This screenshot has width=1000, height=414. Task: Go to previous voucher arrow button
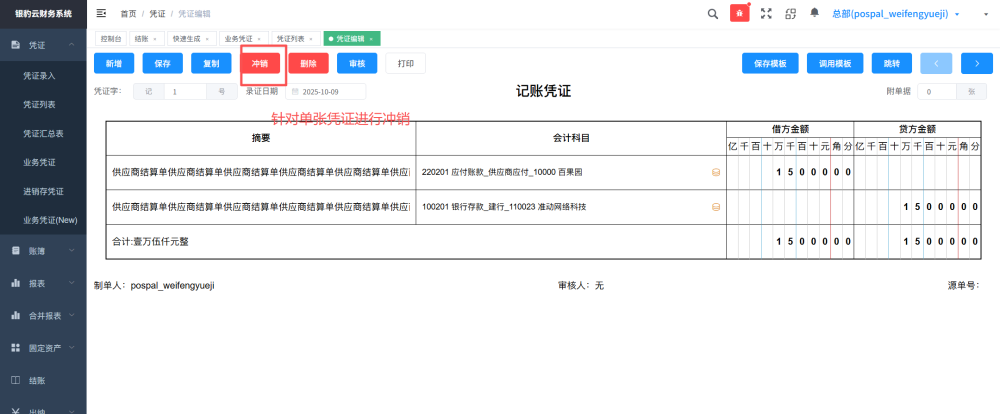(x=936, y=63)
